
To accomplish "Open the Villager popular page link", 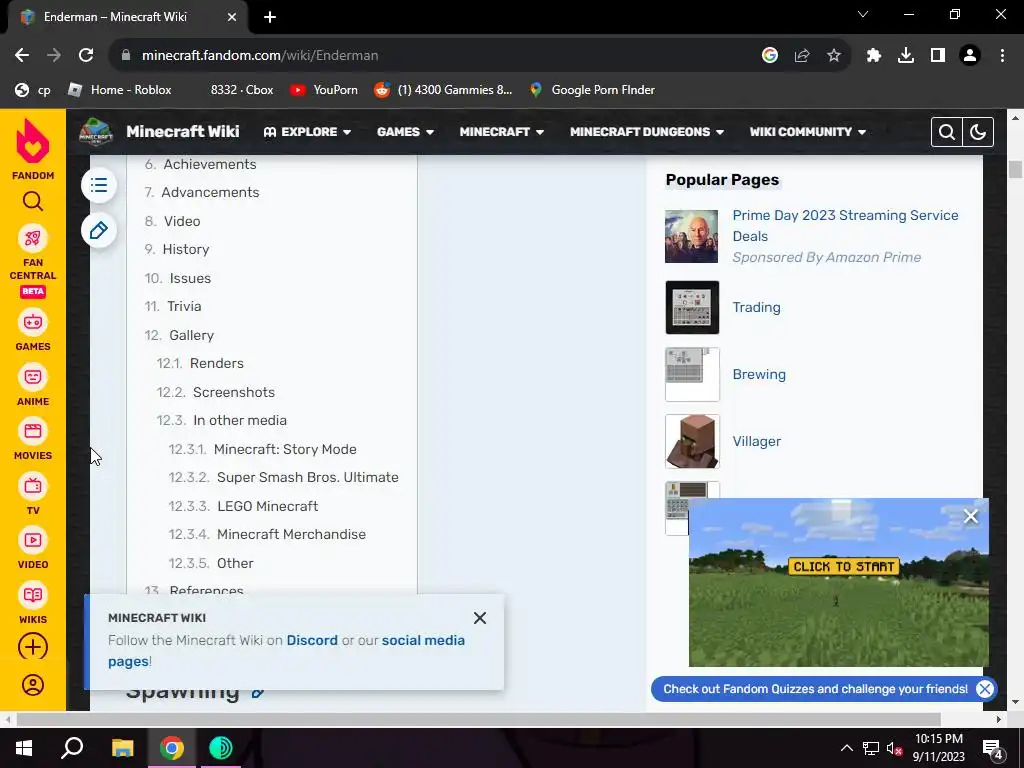I will click(x=756, y=441).
